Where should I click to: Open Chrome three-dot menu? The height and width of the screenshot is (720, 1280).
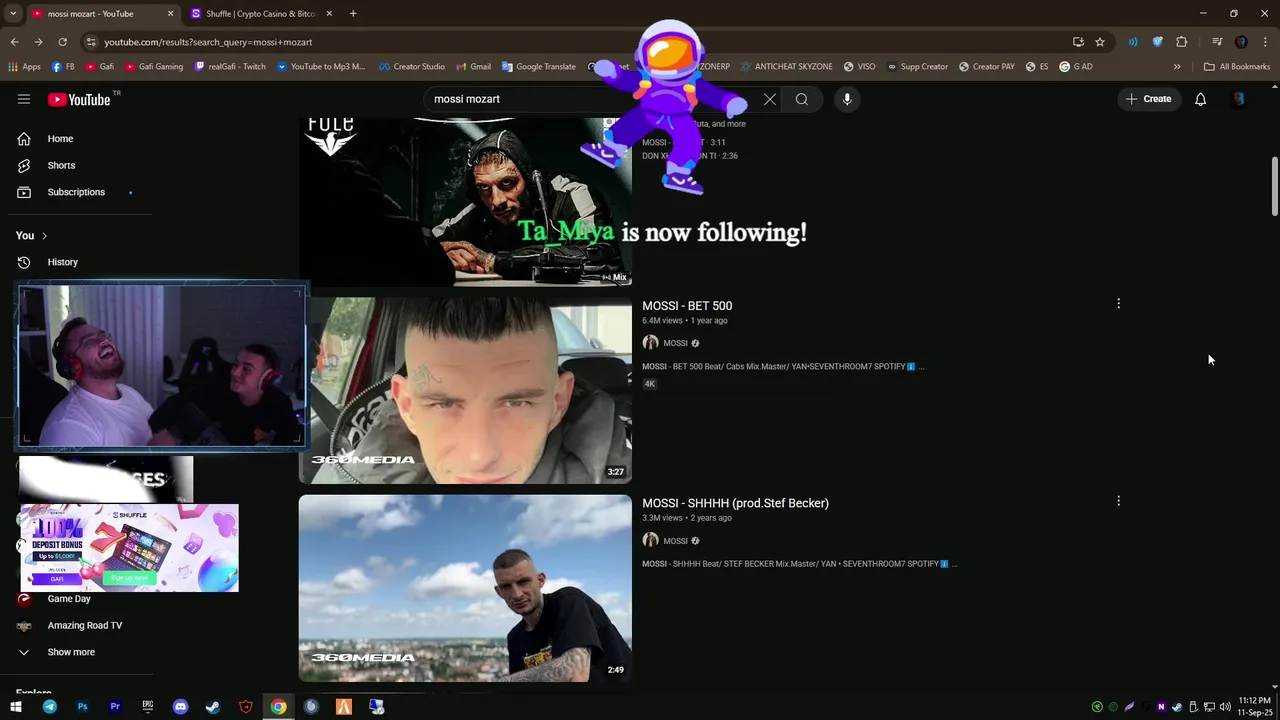point(1266,42)
